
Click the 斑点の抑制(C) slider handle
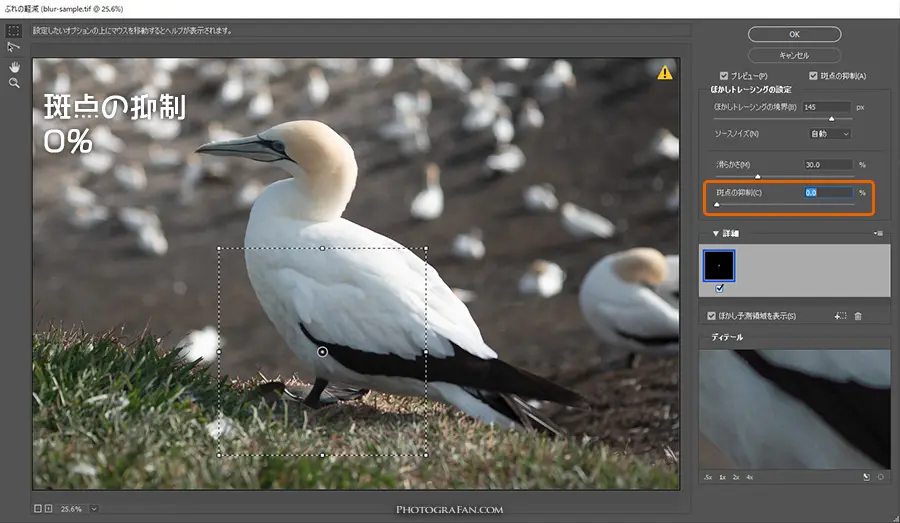(716, 204)
